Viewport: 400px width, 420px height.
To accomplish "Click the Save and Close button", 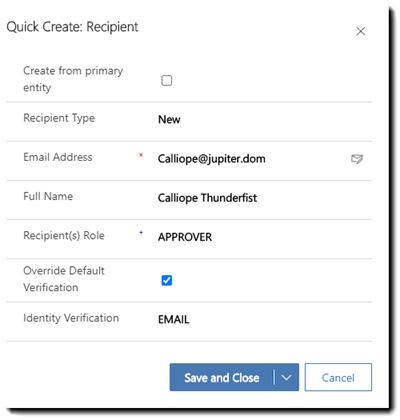I will (x=222, y=377).
